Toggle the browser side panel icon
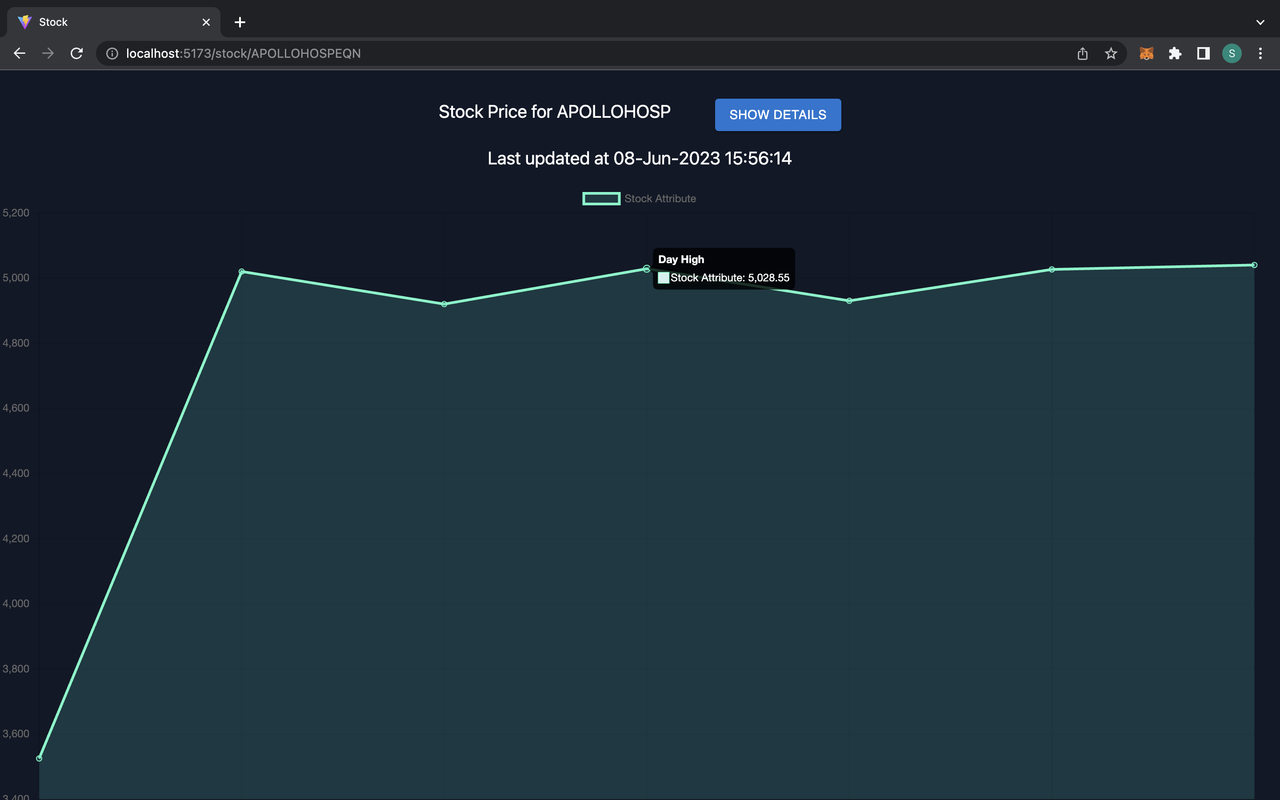Screen dimensions: 1280x800 (x=1203, y=53)
